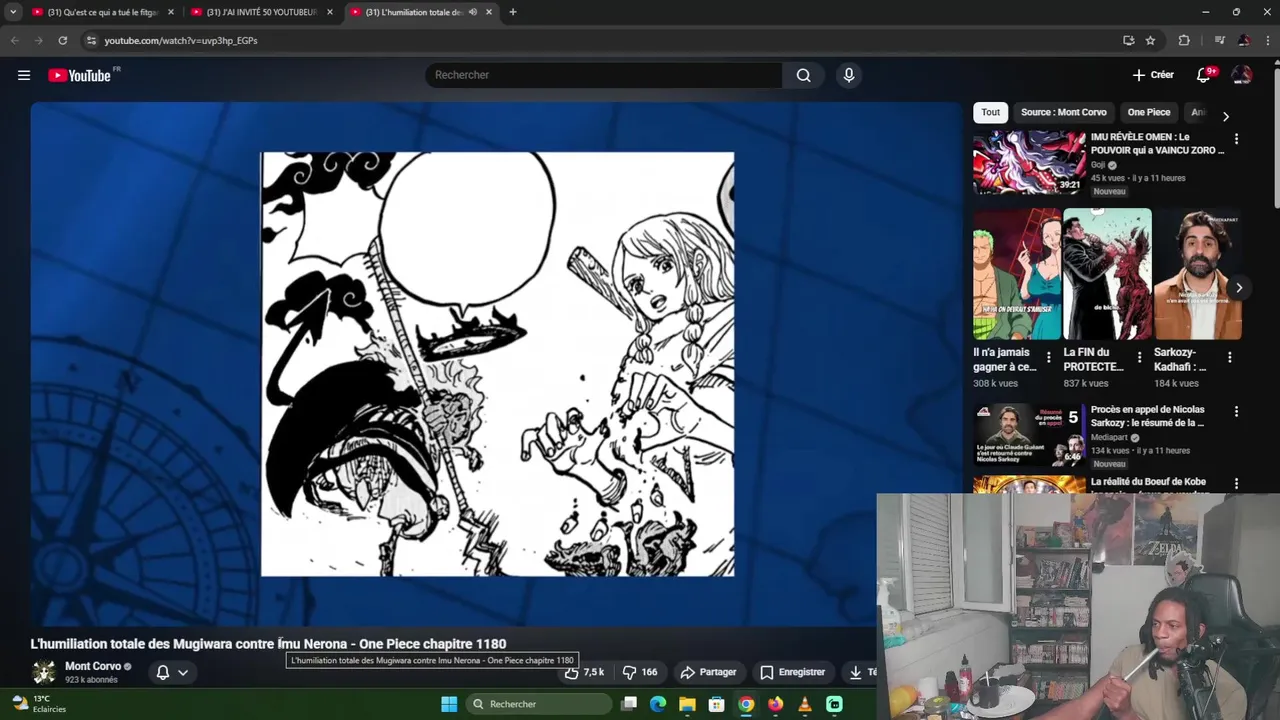
Task: Show next shorts with the right chevron
Action: [1238, 288]
